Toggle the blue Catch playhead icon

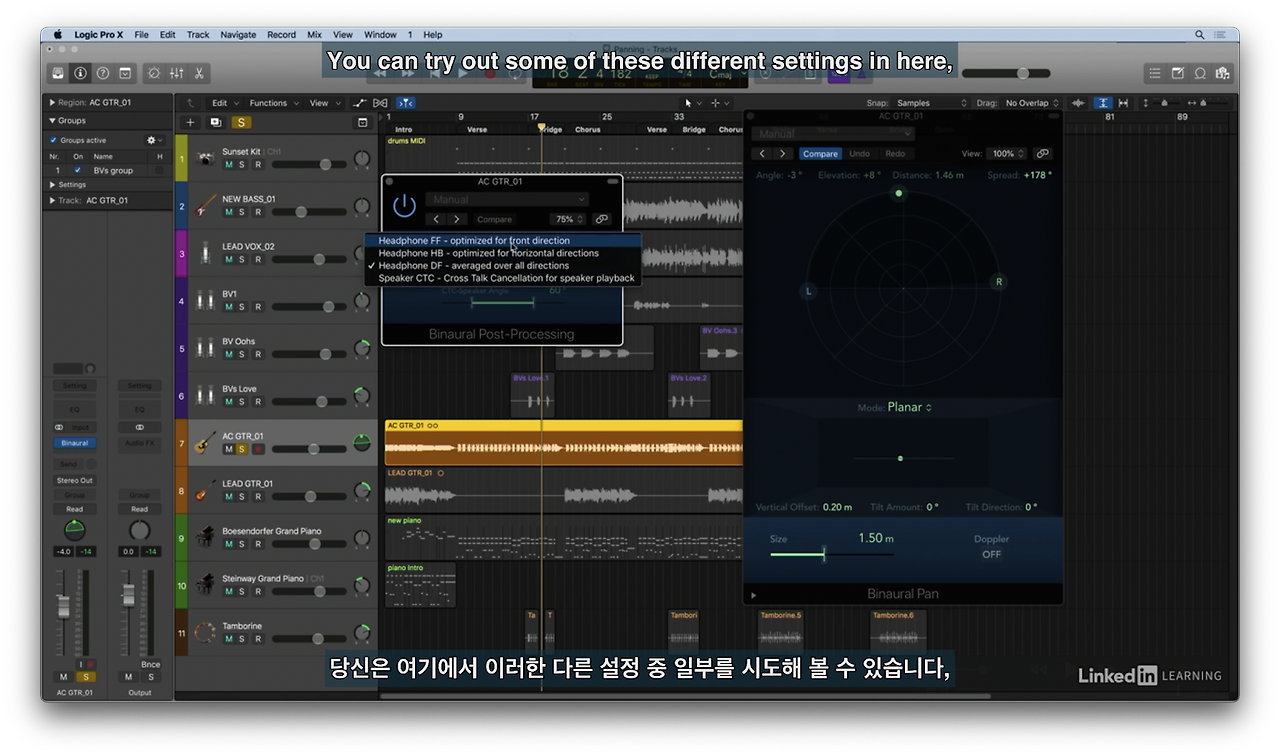click(x=406, y=103)
